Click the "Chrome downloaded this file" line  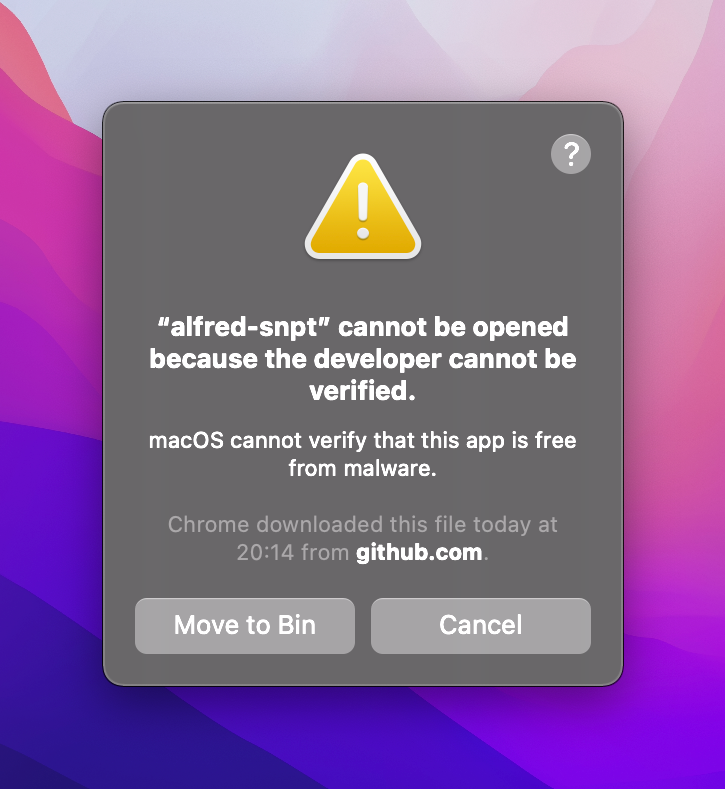[x=362, y=524]
